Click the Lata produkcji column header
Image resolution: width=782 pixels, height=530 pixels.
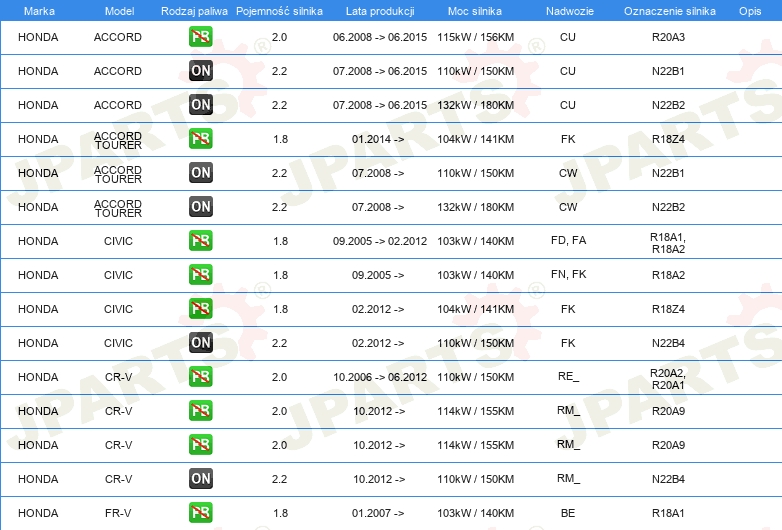380,11
